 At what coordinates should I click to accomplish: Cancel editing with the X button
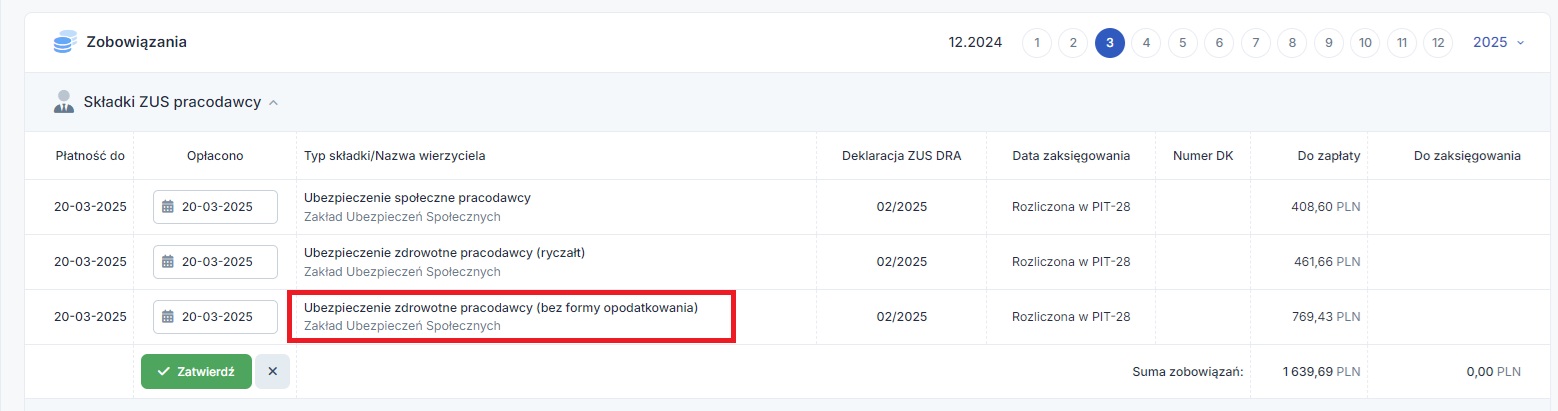click(272, 371)
